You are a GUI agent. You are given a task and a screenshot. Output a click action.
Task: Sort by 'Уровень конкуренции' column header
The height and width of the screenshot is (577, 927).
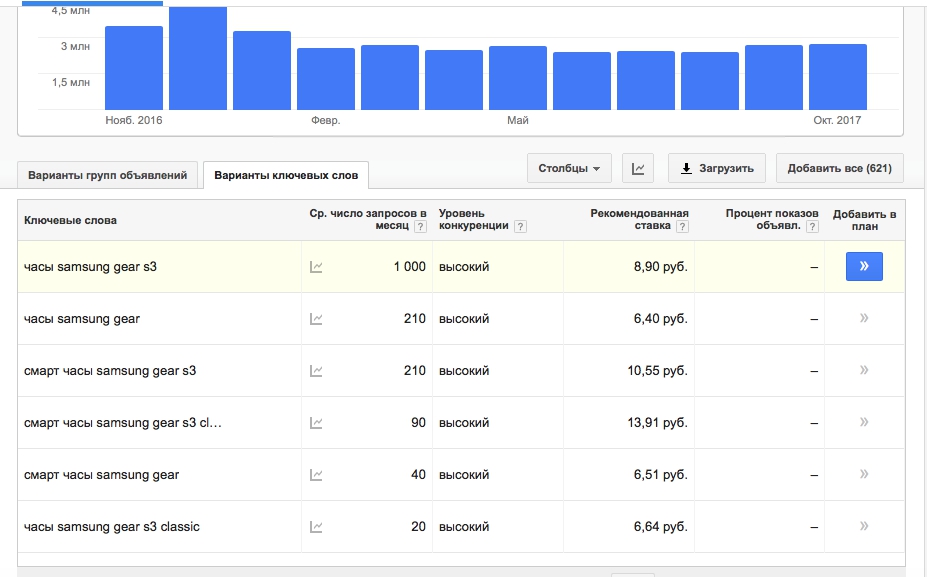(x=474, y=219)
